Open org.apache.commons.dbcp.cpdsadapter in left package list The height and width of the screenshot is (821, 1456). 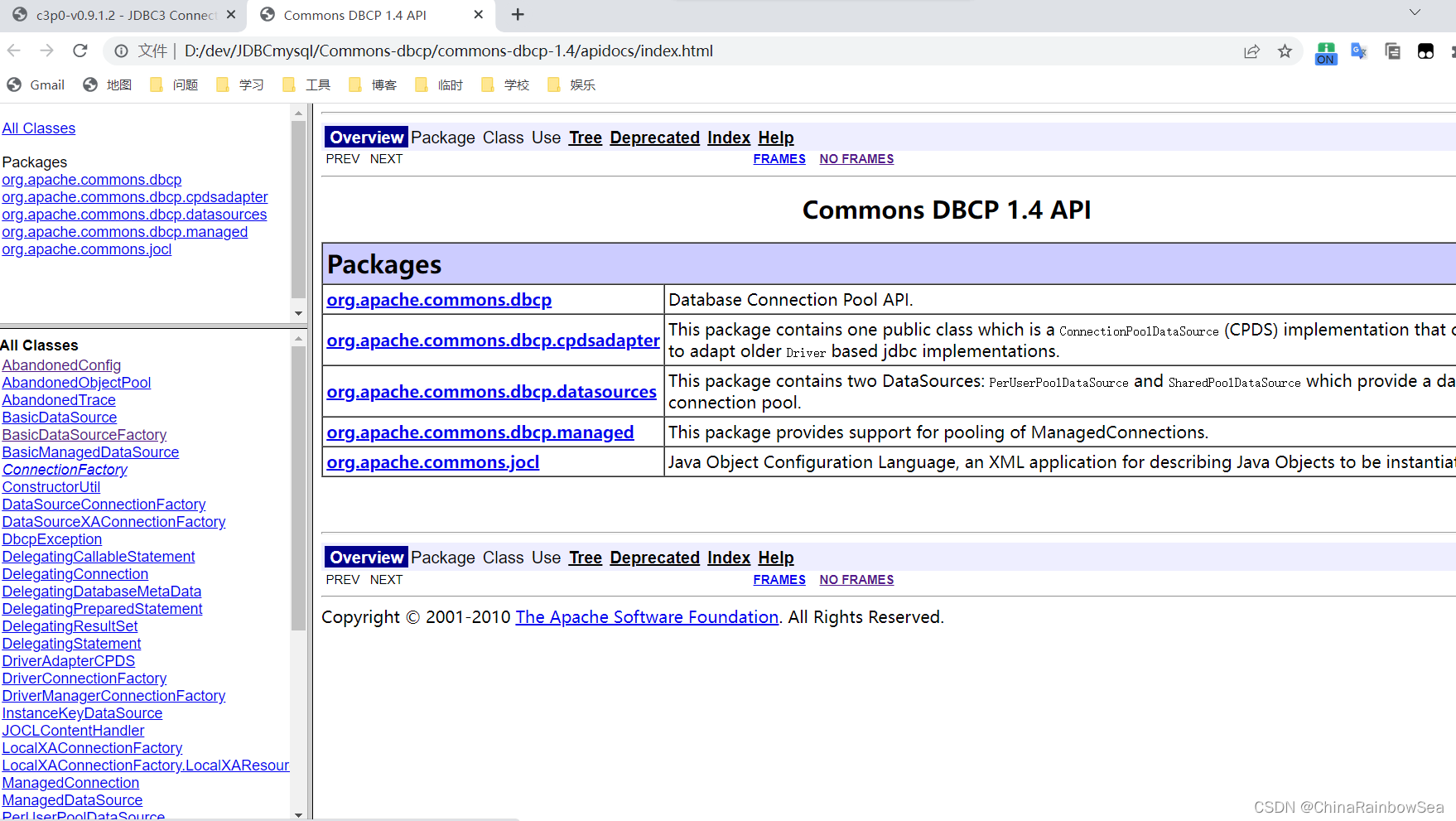tap(135, 197)
